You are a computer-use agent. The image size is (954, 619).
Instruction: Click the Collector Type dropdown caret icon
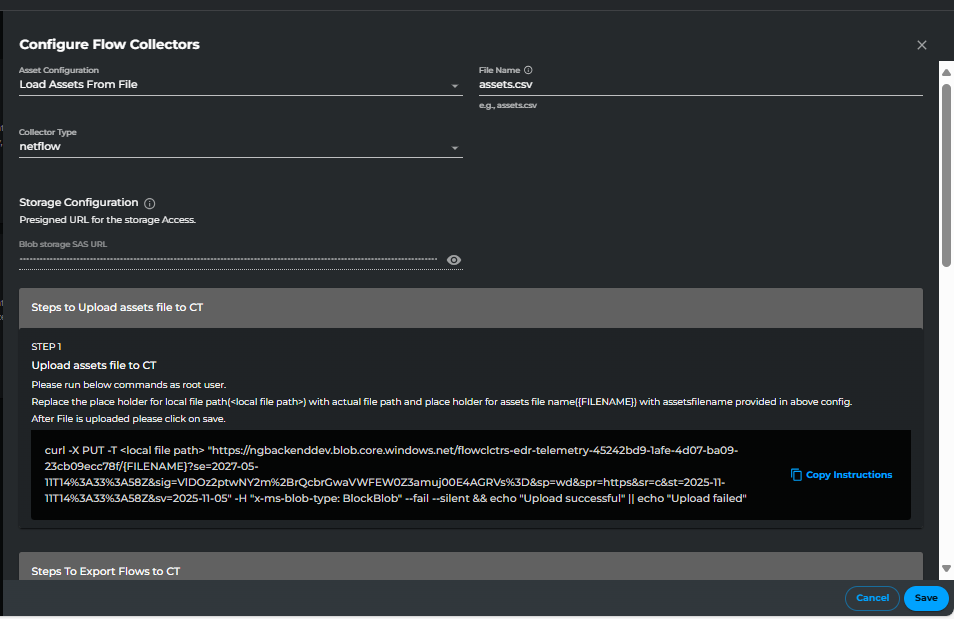tap(456, 149)
